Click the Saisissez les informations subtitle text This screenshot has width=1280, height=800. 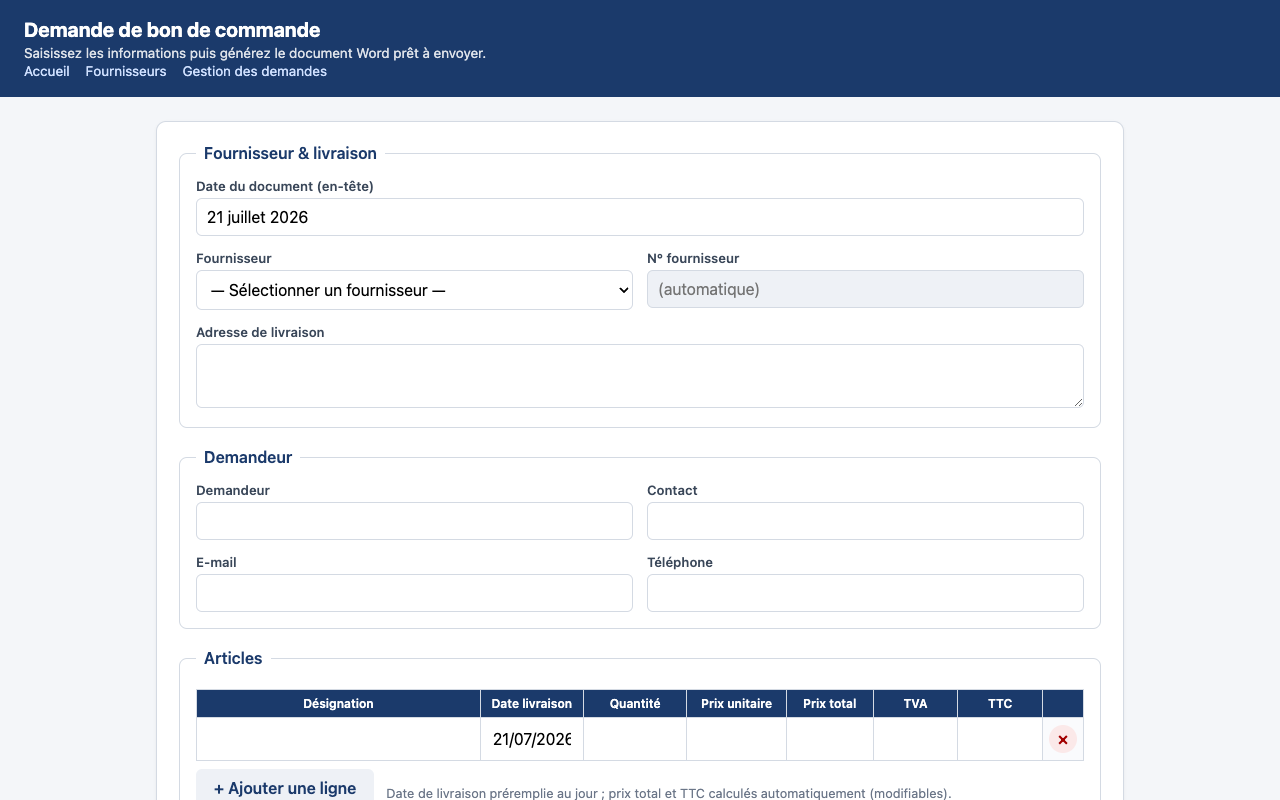tap(255, 53)
